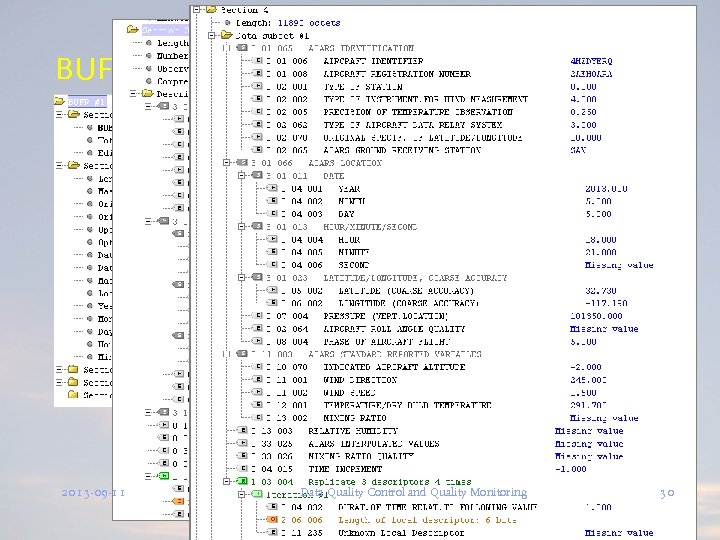
Task: Collapse the ACARS LOCATION node
Action: click(226, 163)
